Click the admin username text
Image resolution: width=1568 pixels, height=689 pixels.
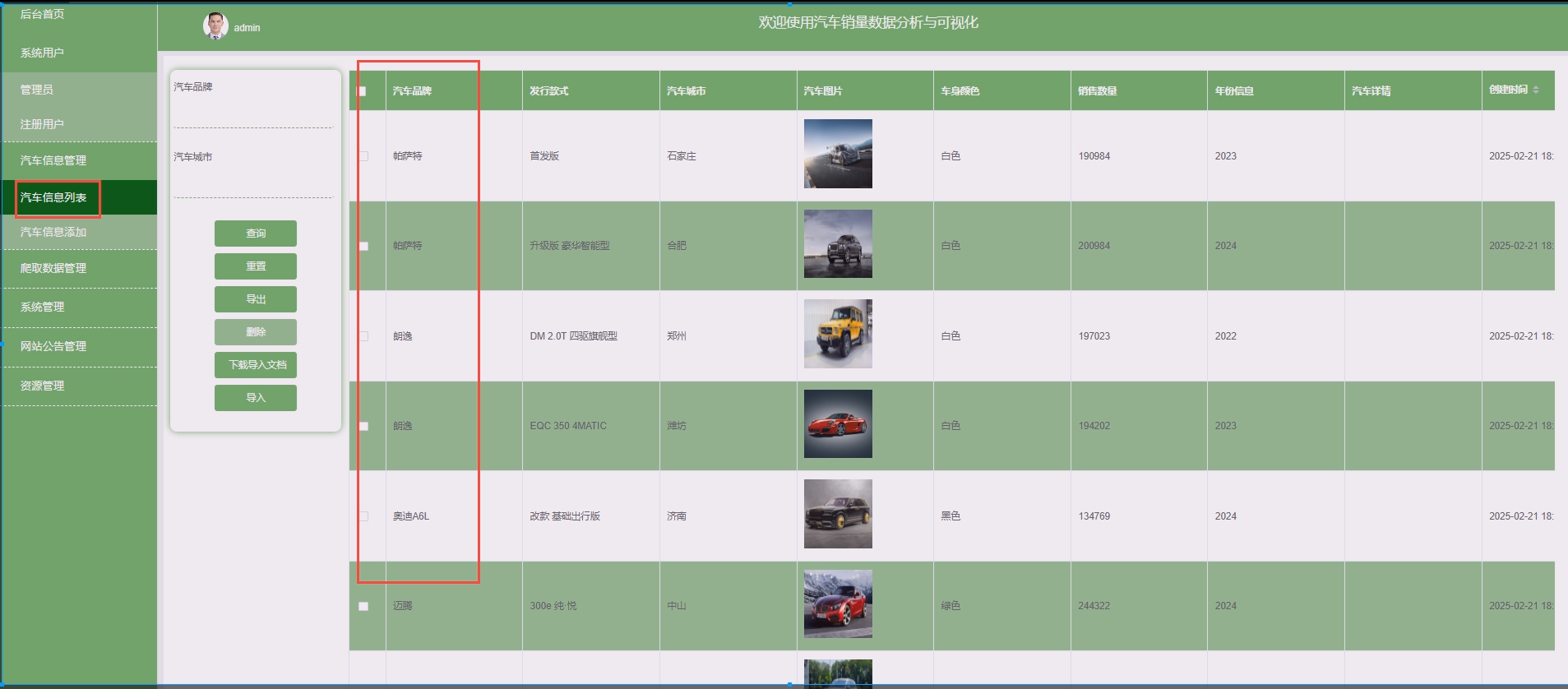click(x=247, y=28)
